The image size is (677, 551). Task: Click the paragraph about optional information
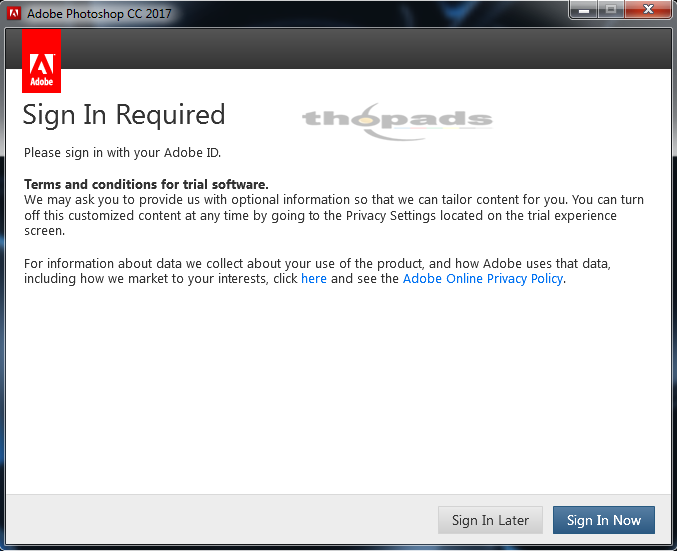[x=334, y=215]
